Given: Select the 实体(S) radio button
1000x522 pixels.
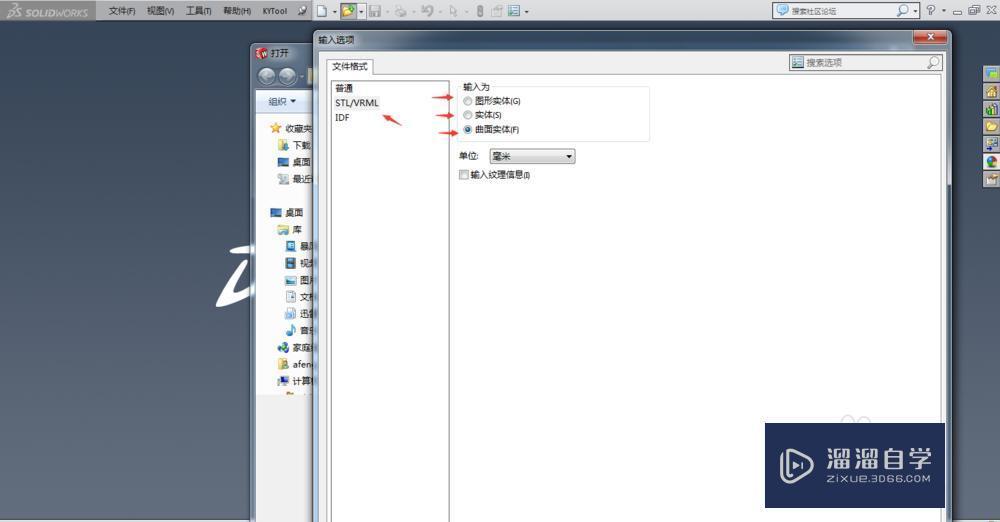Looking at the screenshot, I should pyautogui.click(x=467, y=115).
